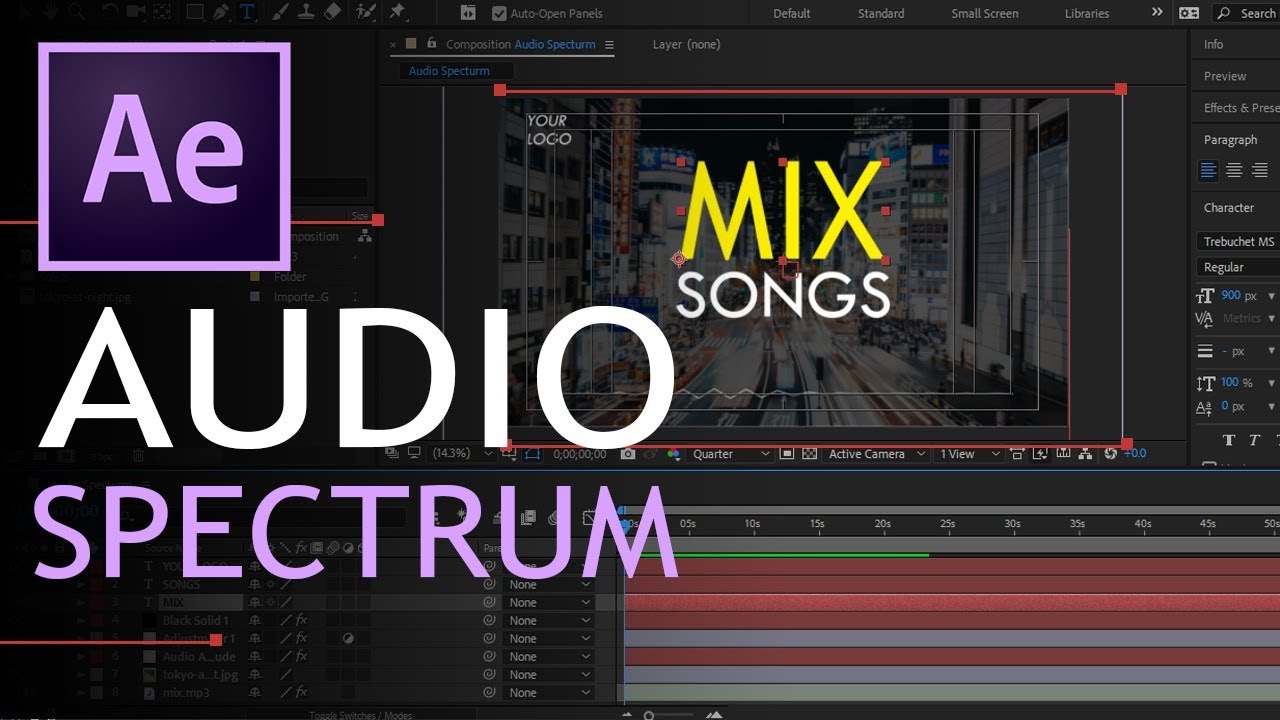The width and height of the screenshot is (1280, 720).
Task: Open the Parent dropdown for tokyo jpg layer
Action: coord(549,675)
